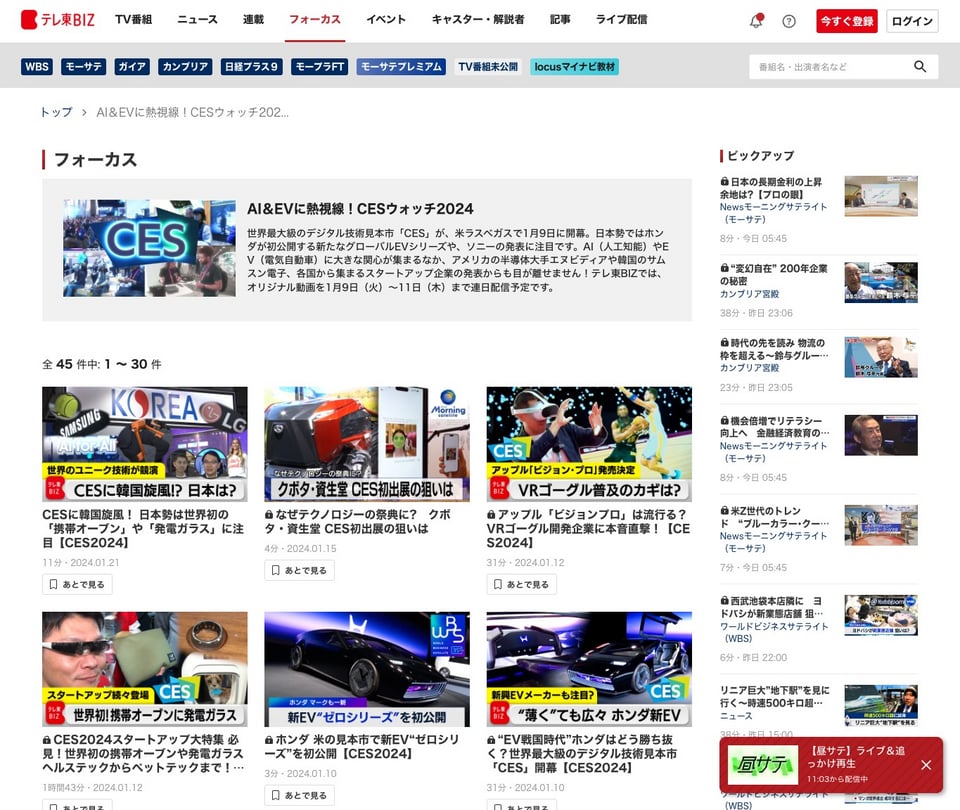960x810 pixels.
Task: Open the 記事 menu item
Action: point(560,20)
